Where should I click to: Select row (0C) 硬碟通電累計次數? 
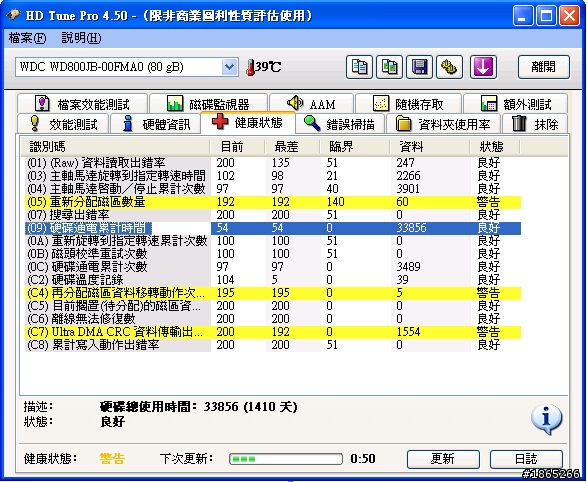273,267
